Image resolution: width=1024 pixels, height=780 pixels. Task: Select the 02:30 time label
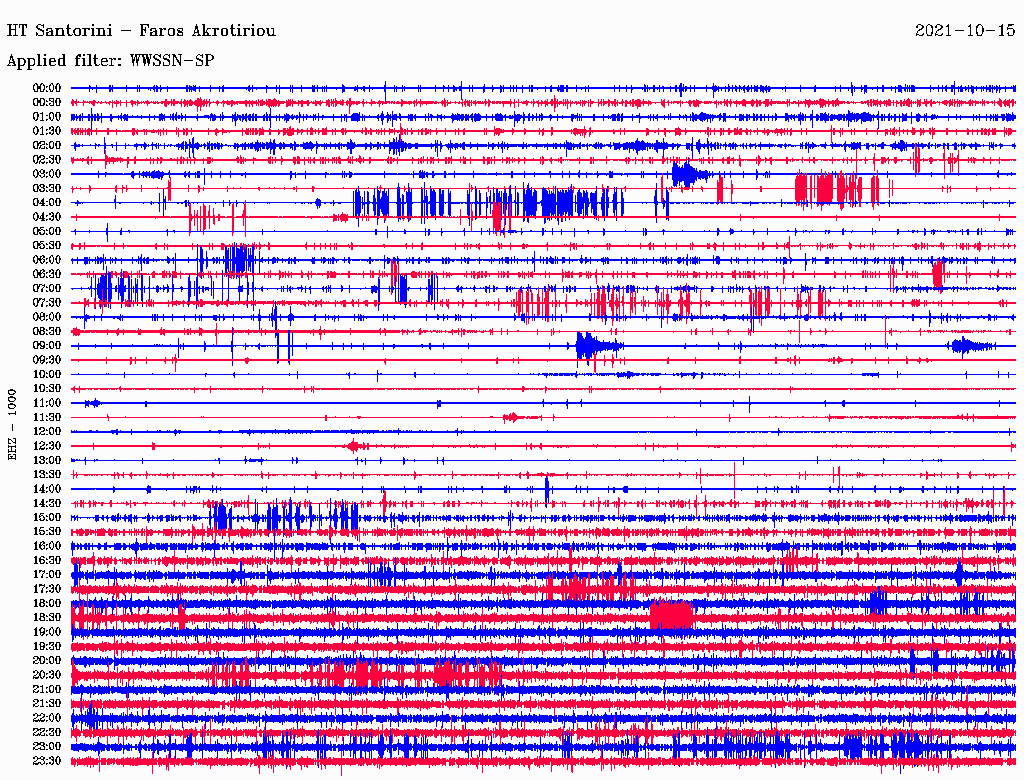[47, 160]
